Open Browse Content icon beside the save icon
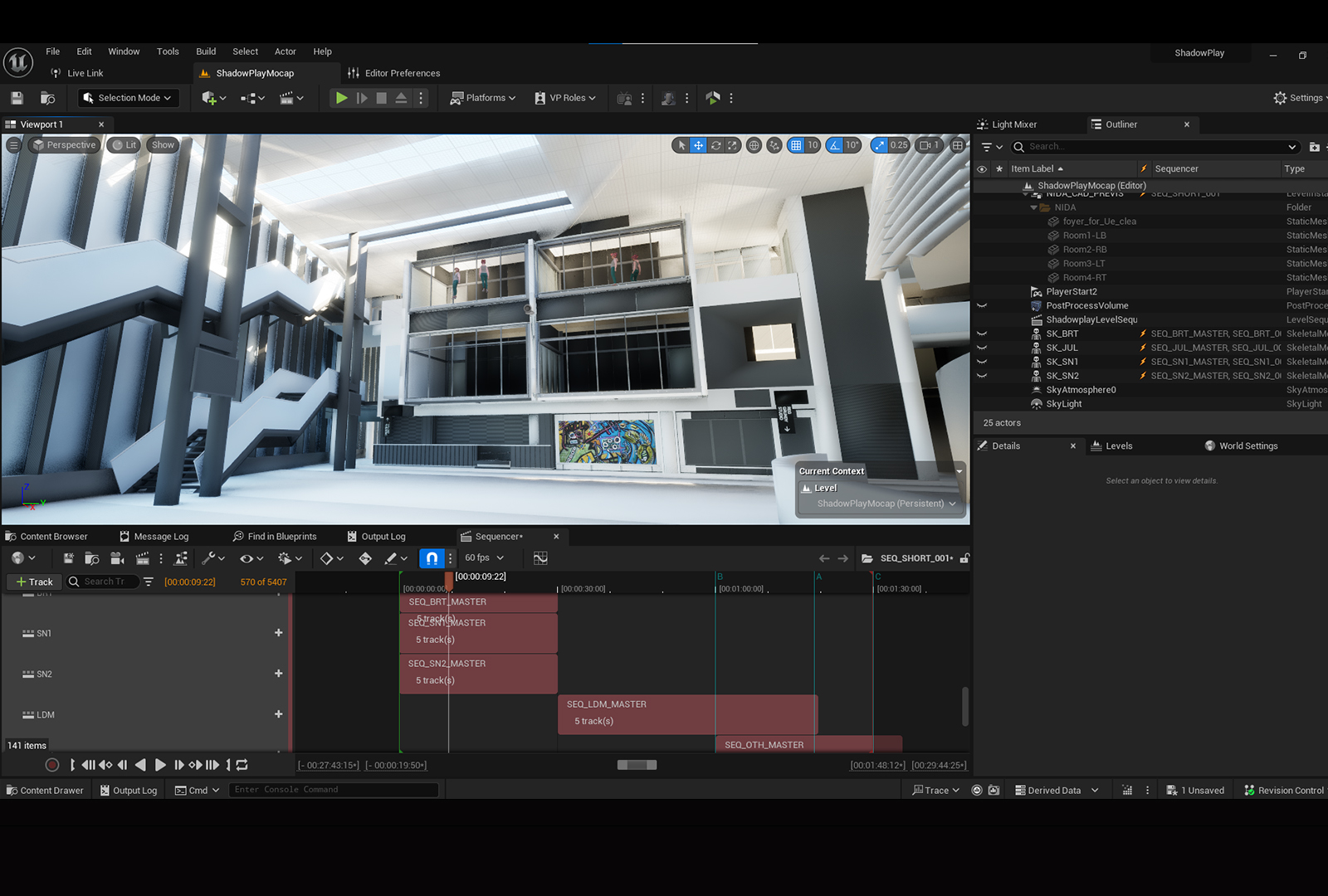This screenshot has height=896, width=1328. coord(47,98)
